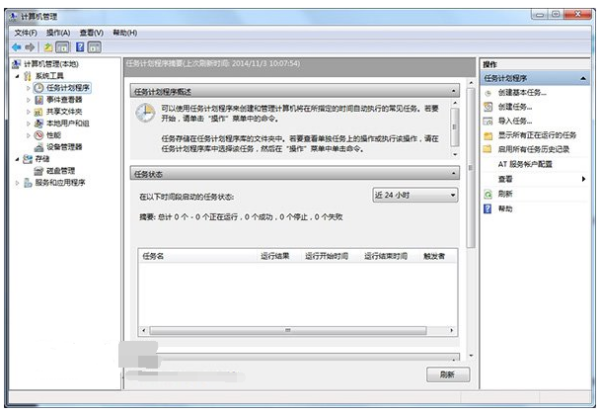
Task: Collapse the 任务计划程序 actions header
Action: pyautogui.click(x=583, y=78)
